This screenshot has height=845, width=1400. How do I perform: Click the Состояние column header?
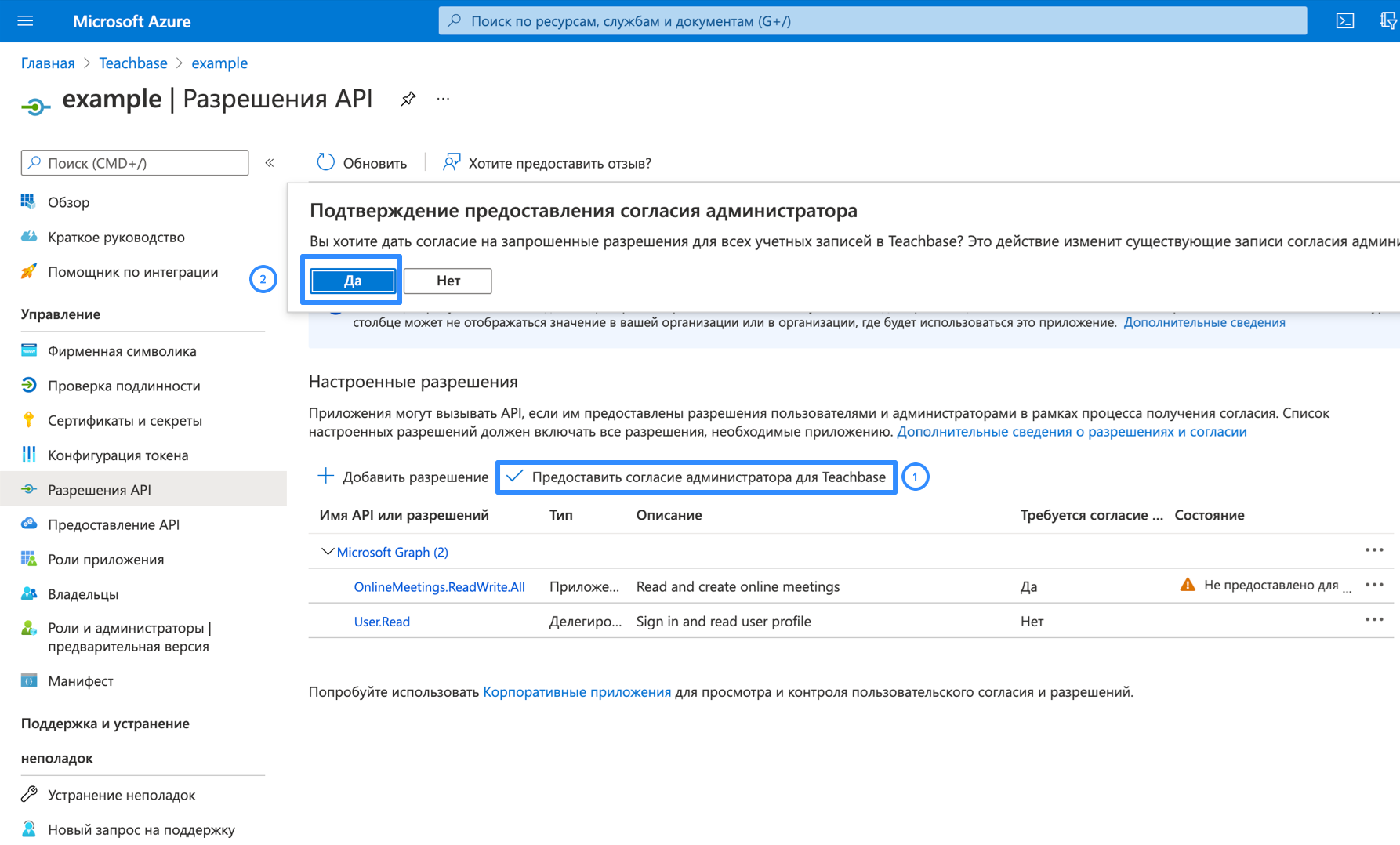tap(1209, 515)
